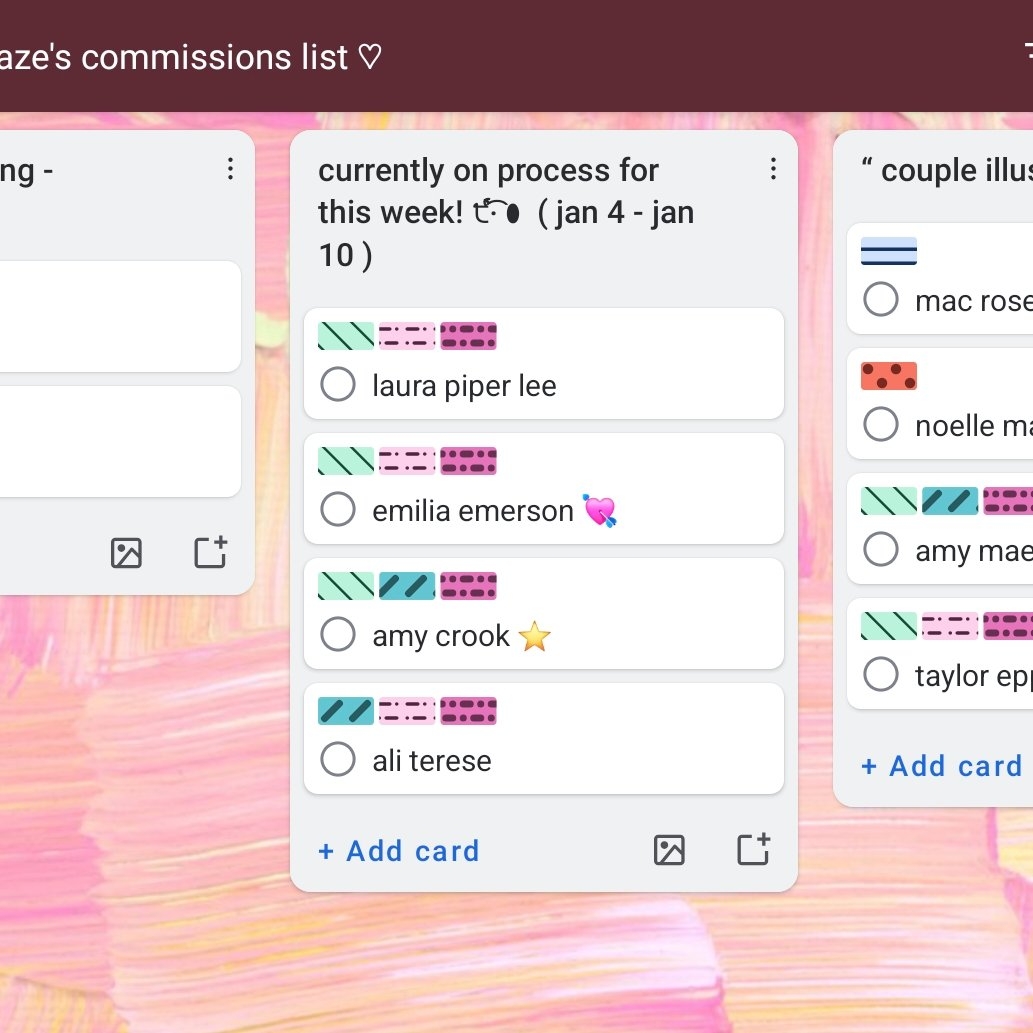Mark laura piper lee card complete

pyautogui.click(x=338, y=386)
